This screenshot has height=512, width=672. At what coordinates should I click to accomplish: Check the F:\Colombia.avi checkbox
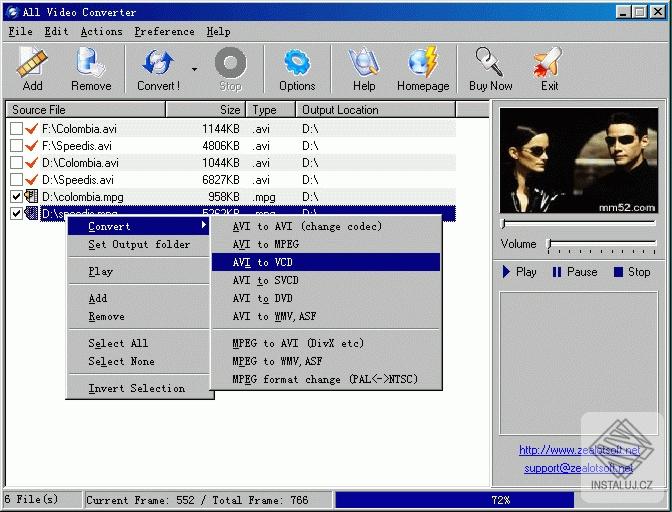(16, 129)
